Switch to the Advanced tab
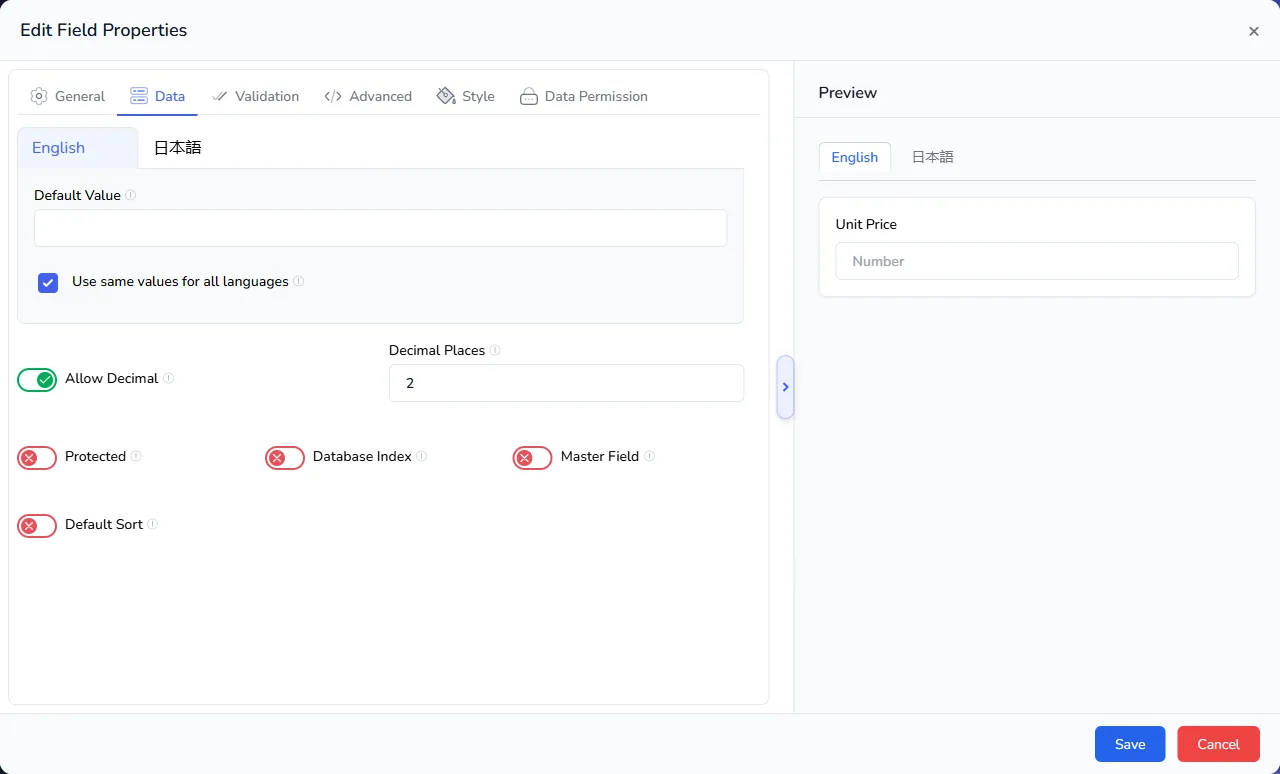Image resolution: width=1280 pixels, height=774 pixels. [368, 96]
